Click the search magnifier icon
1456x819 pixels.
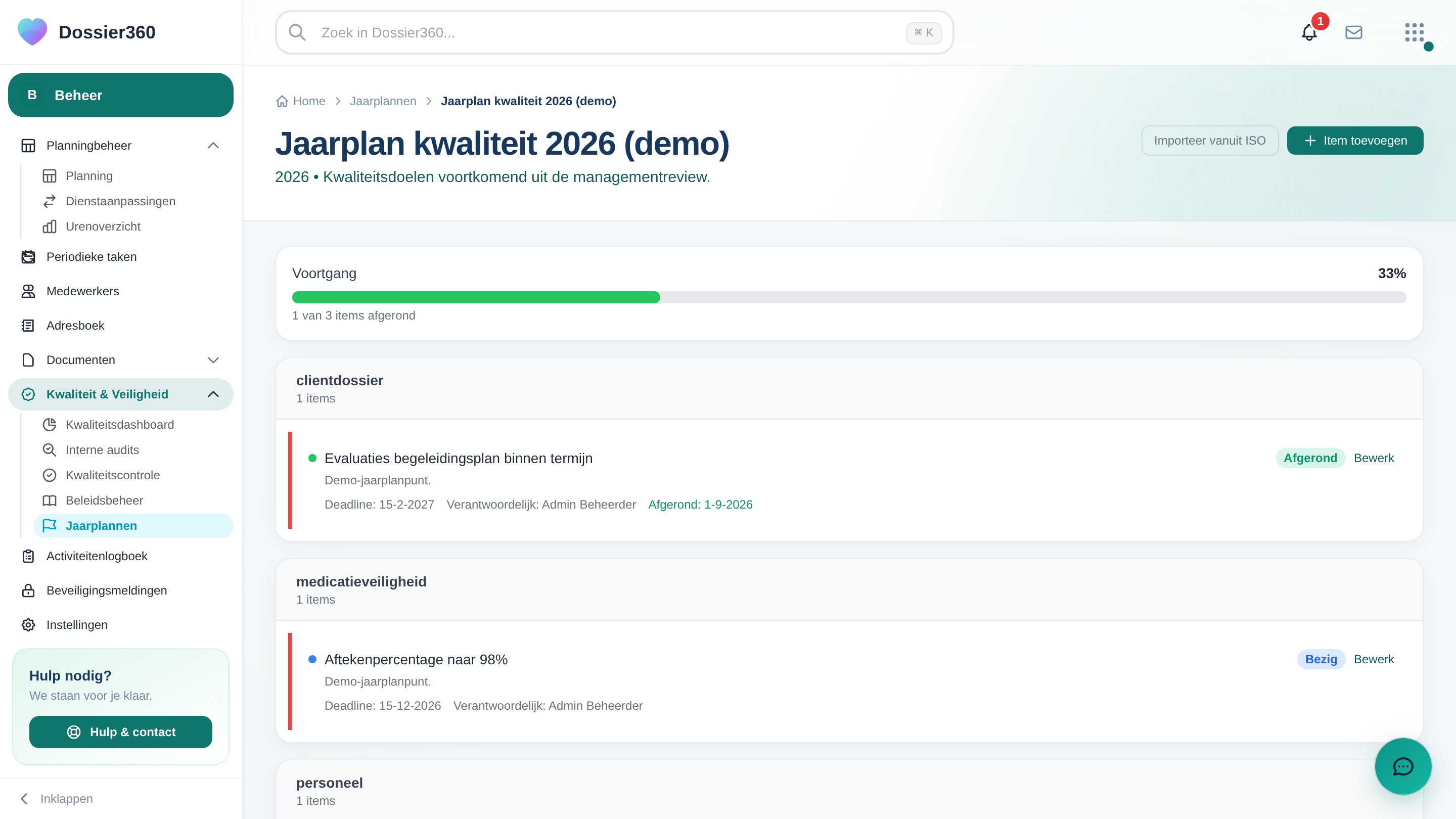pos(297,32)
